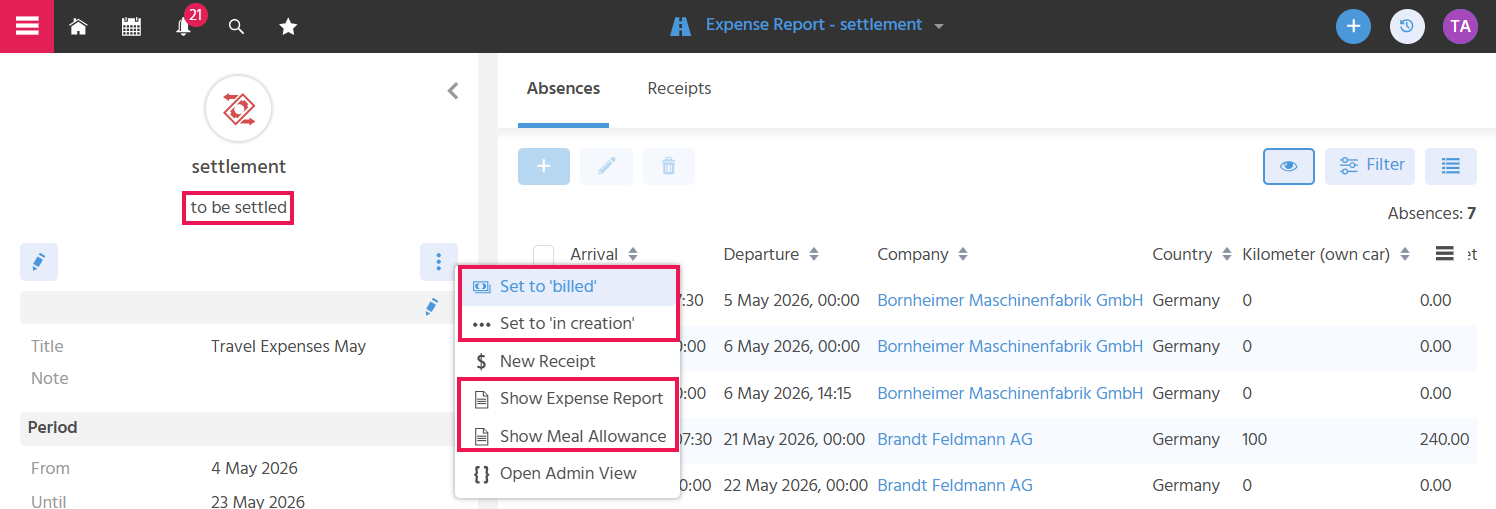
Task: Click the From date '4 May 2026'
Action: pos(254,468)
